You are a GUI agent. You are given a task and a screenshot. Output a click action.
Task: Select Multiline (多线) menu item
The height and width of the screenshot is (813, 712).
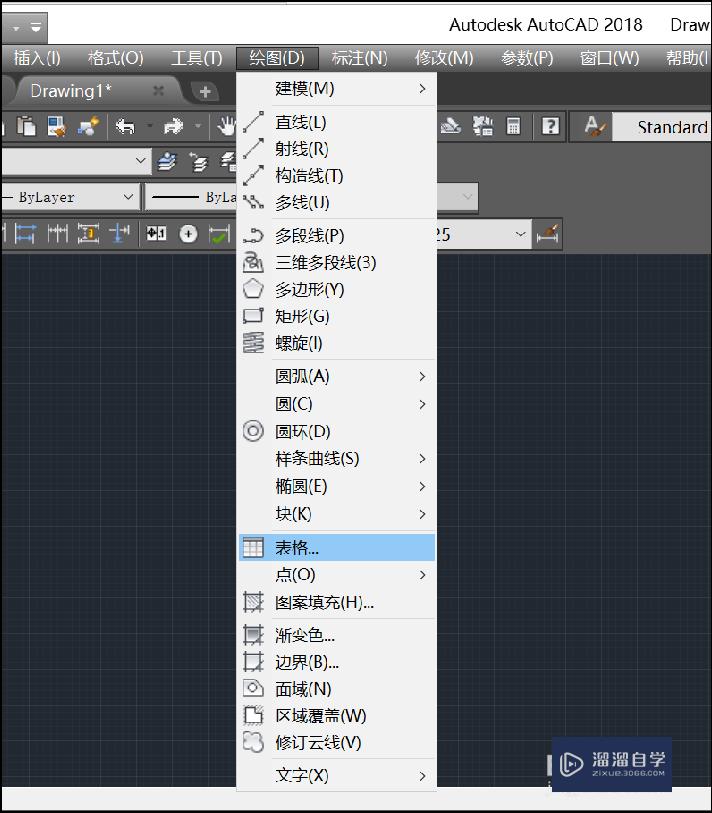[x=336, y=202]
